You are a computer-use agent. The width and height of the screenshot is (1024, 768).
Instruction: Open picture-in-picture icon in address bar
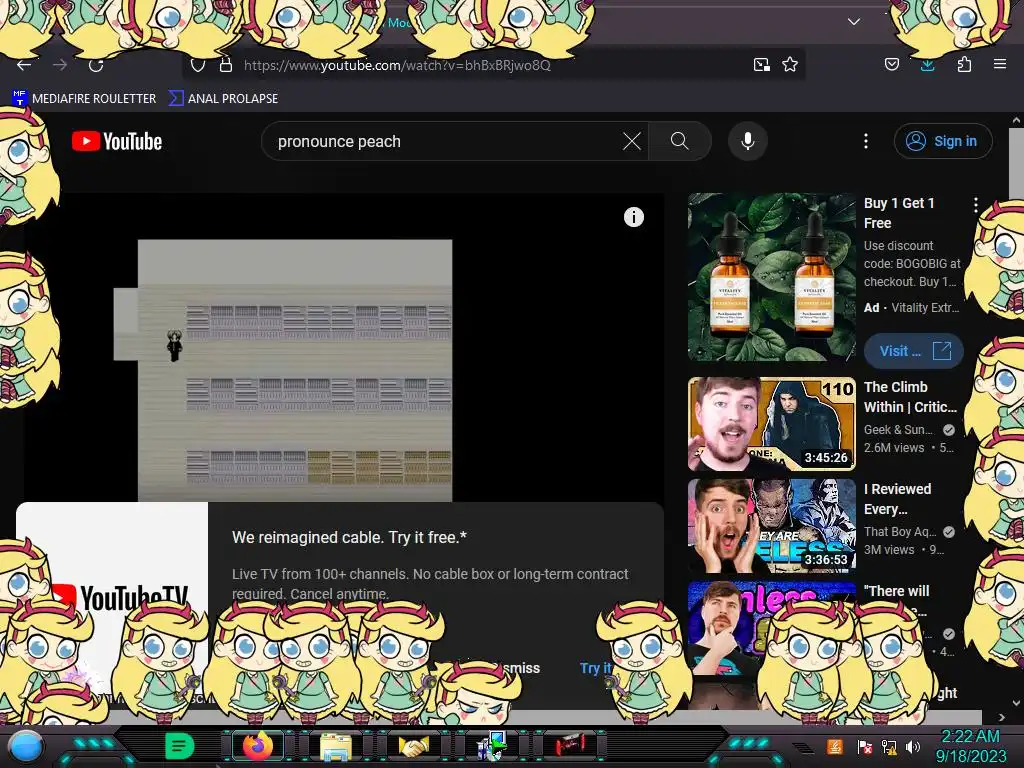point(761,65)
